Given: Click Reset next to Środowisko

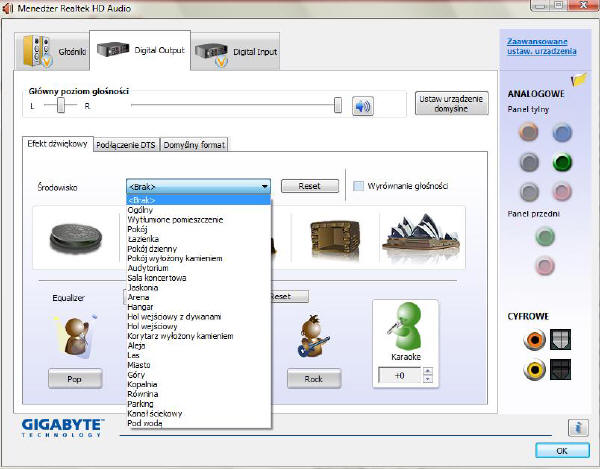Looking at the screenshot, I should tap(310, 186).
